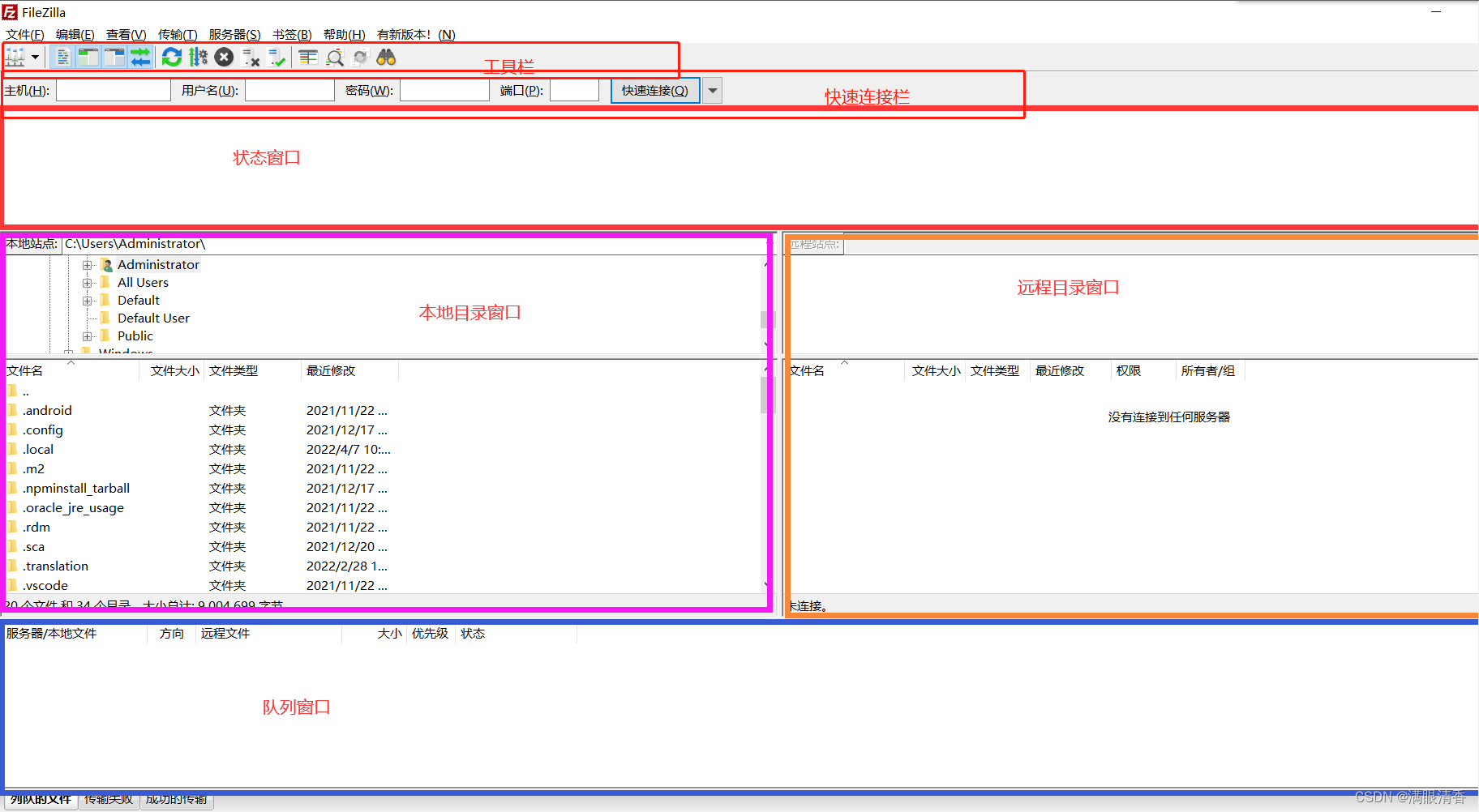Open the 编辑(E) menu
The width and height of the screenshot is (1479, 812).
[75, 35]
